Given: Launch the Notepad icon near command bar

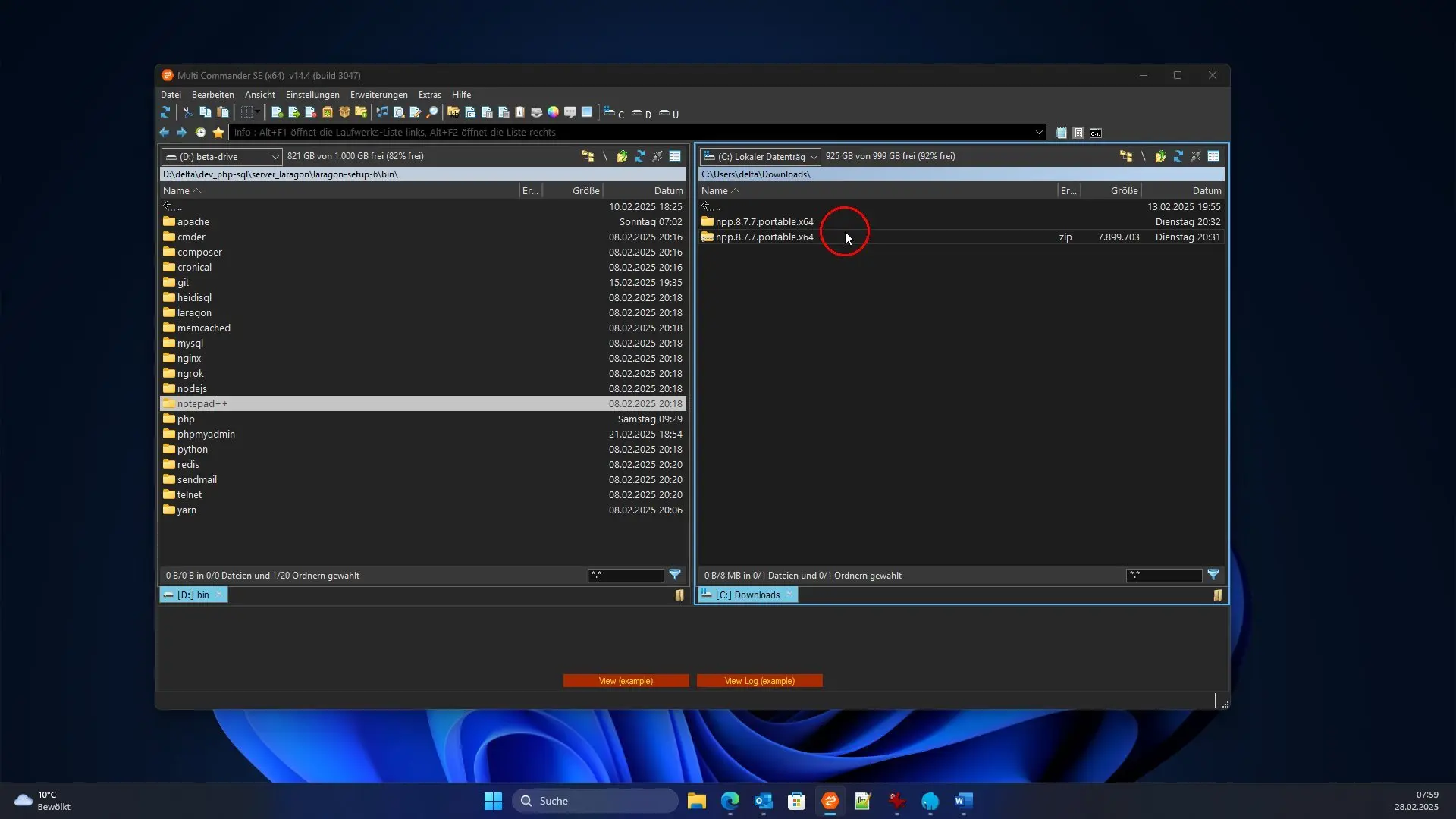Looking at the screenshot, I should [x=1061, y=133].
